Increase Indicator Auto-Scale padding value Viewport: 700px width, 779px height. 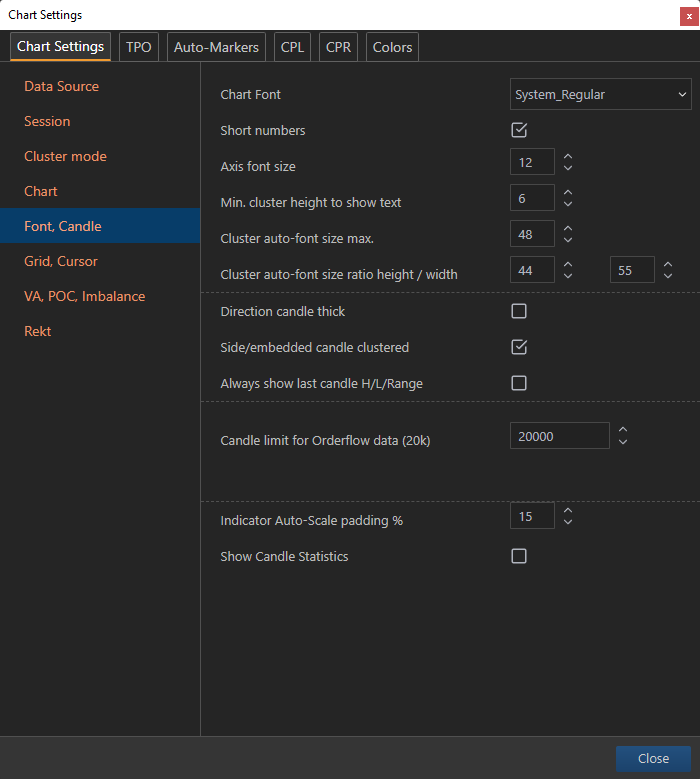[568, 510]
